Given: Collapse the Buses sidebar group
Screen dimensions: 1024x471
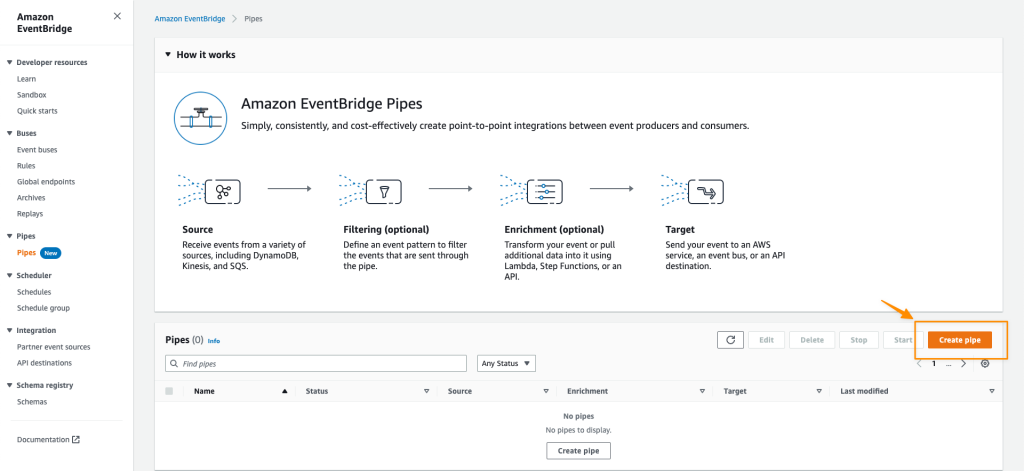Looking at the screenshot, I should tap(10, 132).
